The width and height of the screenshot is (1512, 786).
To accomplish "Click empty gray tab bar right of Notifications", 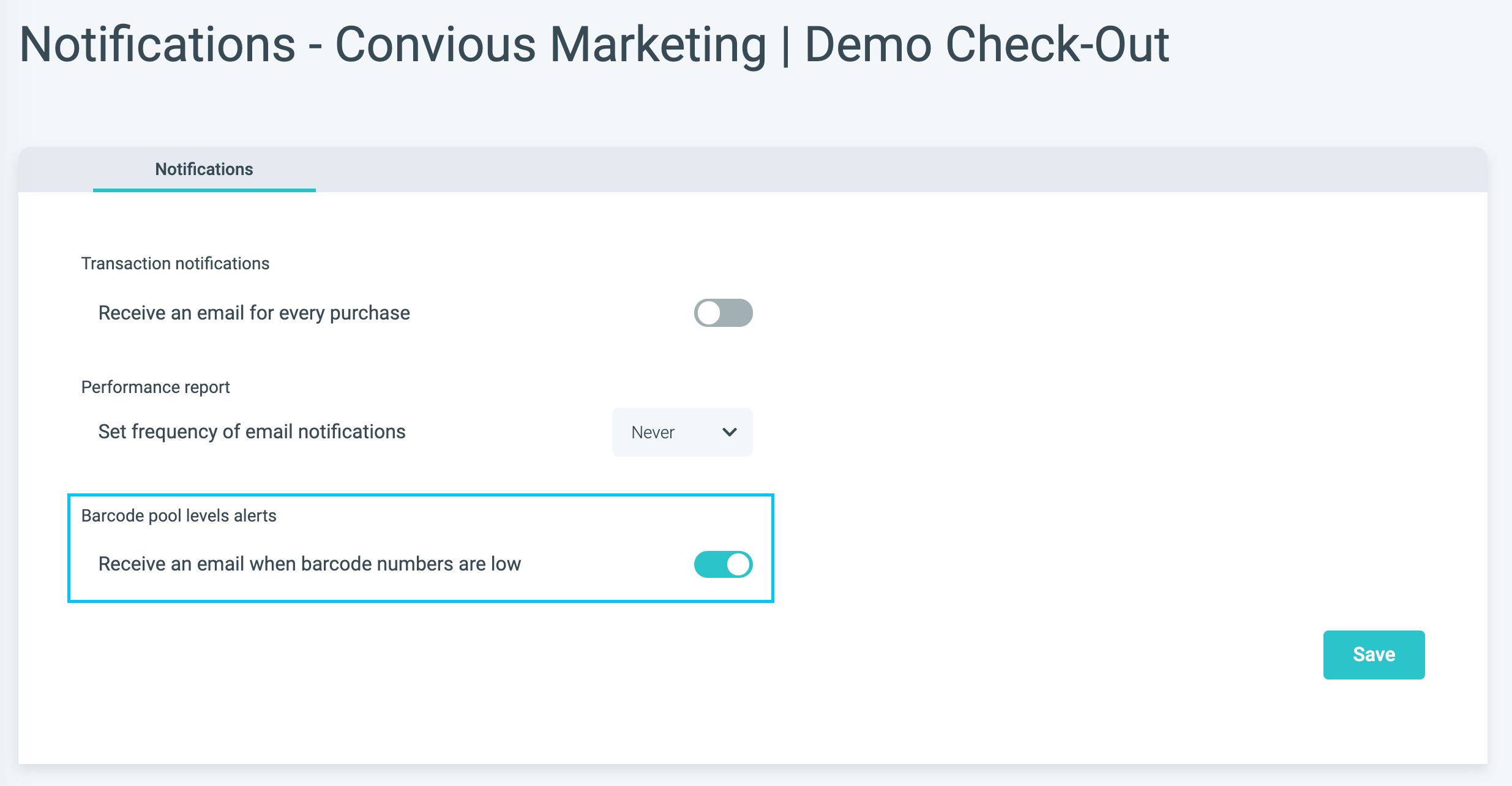I will click(x=857, y=170).
